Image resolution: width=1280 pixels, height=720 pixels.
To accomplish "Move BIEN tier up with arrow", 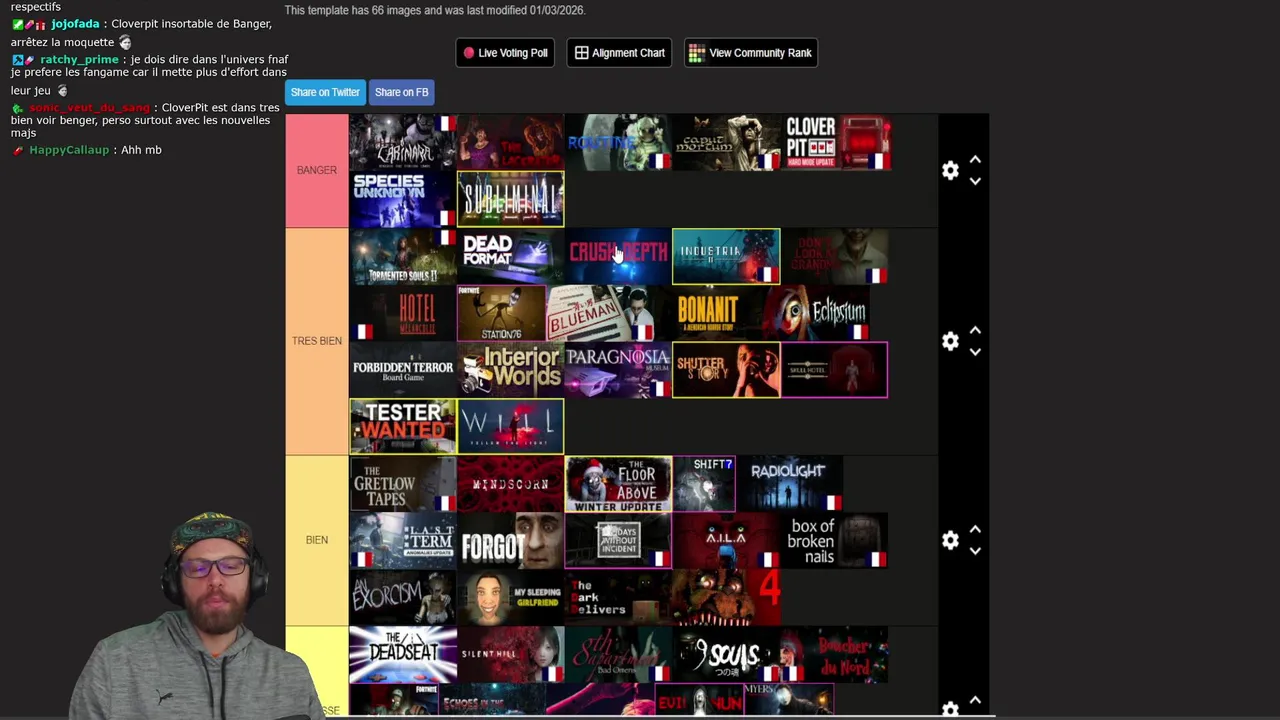I will tap(975, 530).
